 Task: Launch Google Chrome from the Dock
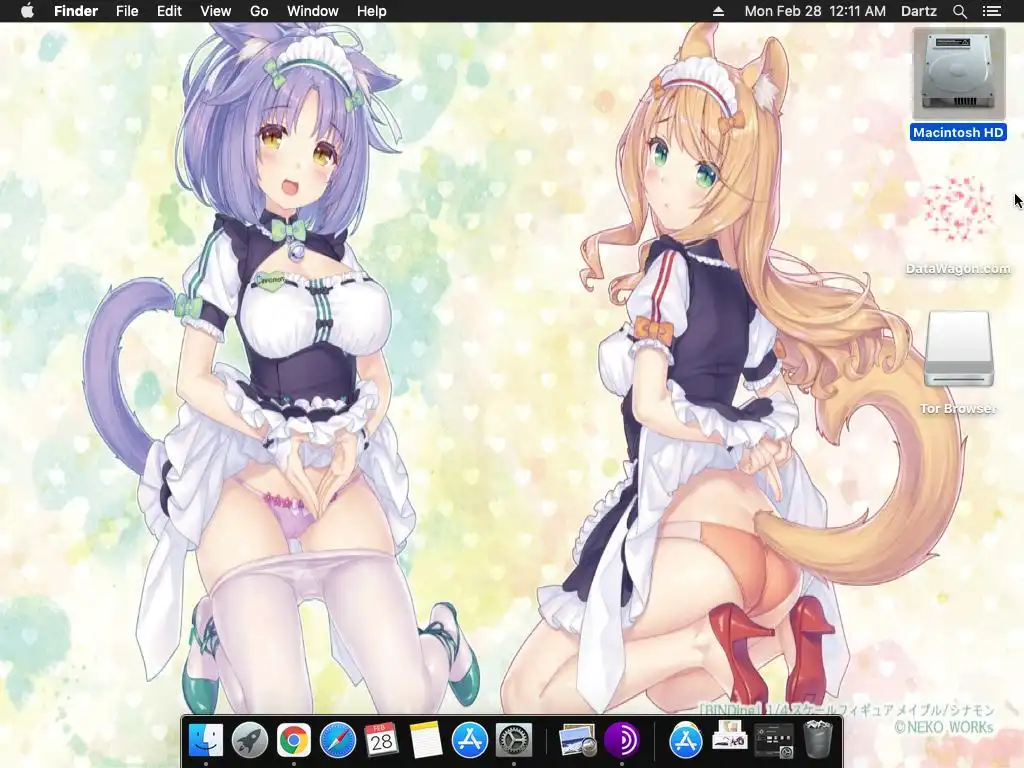[x=294, y=740]
